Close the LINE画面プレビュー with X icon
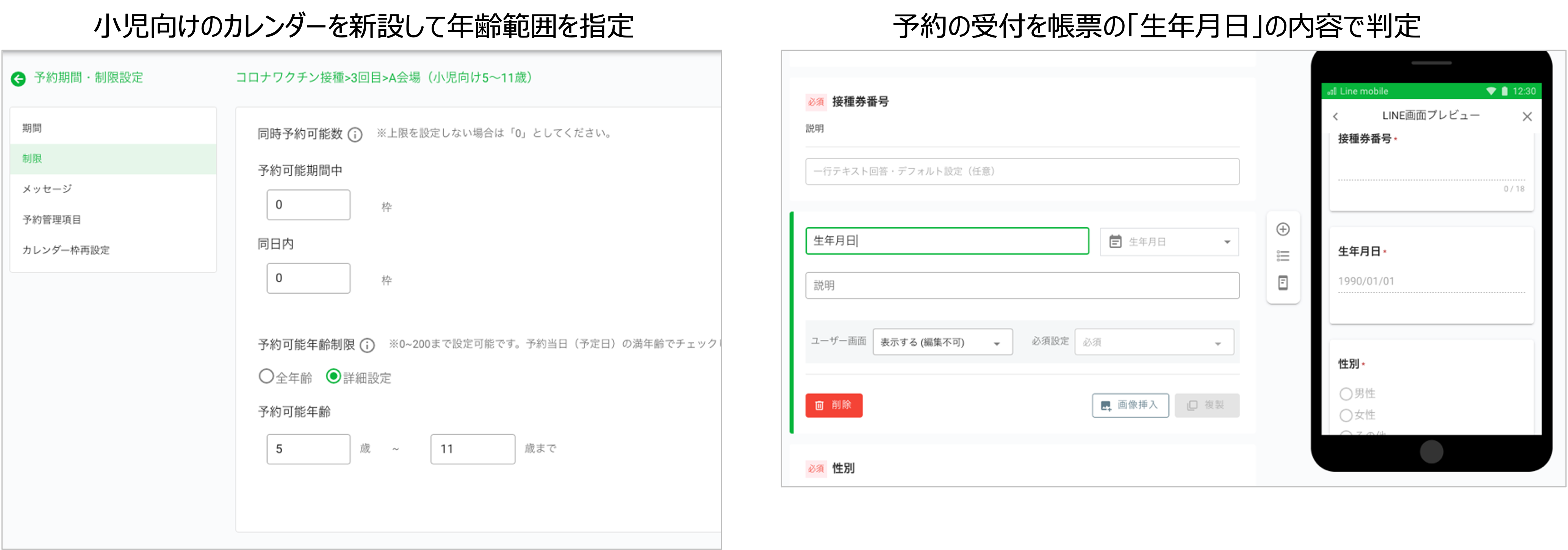The height and width of the screenshot is (550, 1568). coord(1527,116)
